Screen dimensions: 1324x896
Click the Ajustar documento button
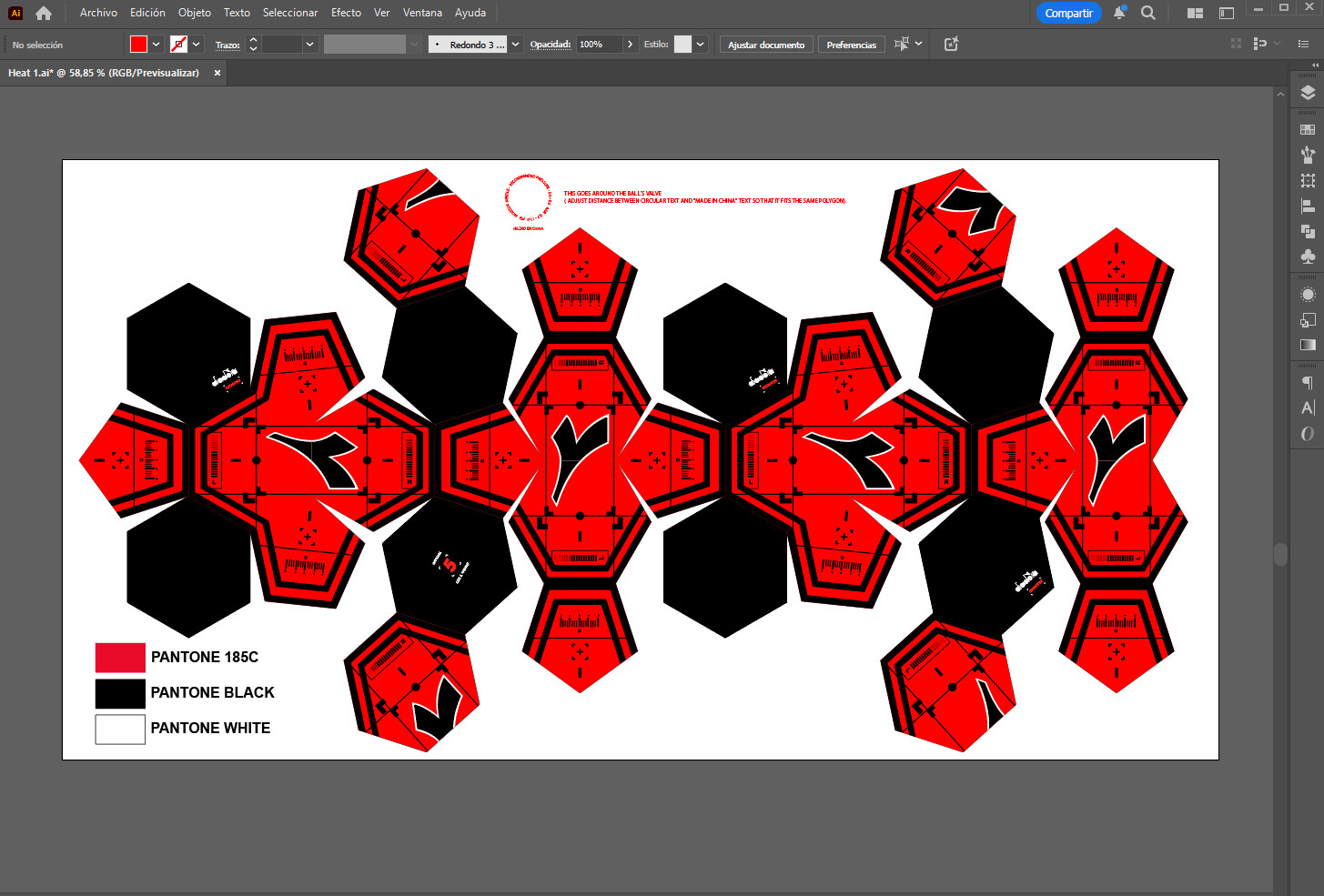coord(766,44)
